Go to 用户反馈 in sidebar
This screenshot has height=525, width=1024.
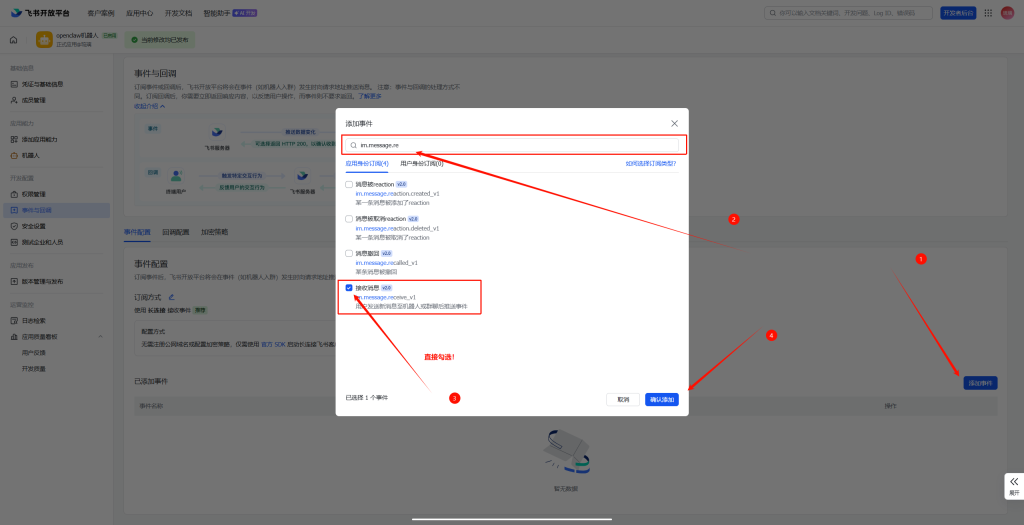33,353
